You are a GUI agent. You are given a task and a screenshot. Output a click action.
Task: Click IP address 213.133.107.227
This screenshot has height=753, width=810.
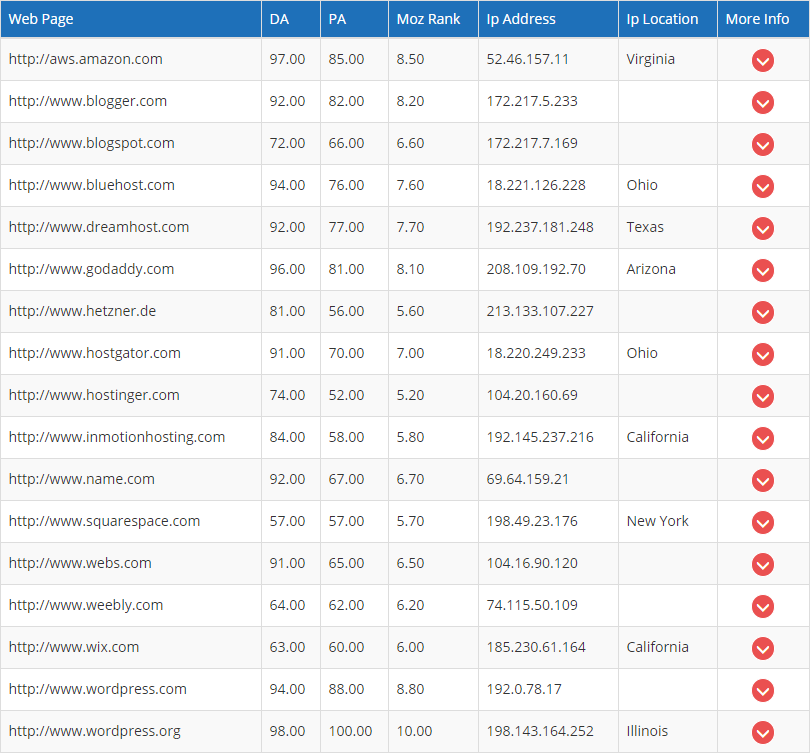pyautogui.click(x=540, y=311)
